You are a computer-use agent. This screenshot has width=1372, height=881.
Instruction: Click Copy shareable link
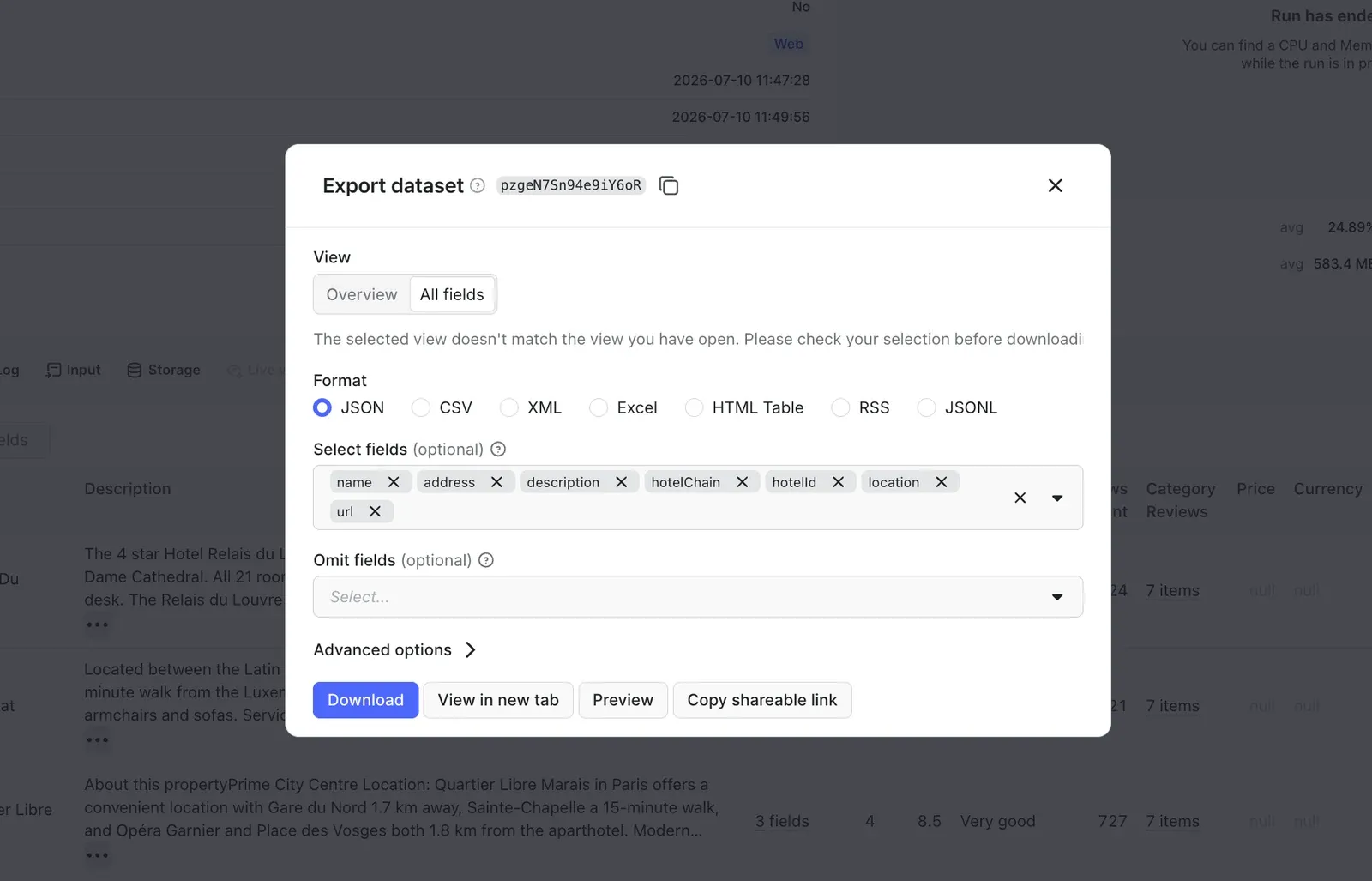pos(762,700)
